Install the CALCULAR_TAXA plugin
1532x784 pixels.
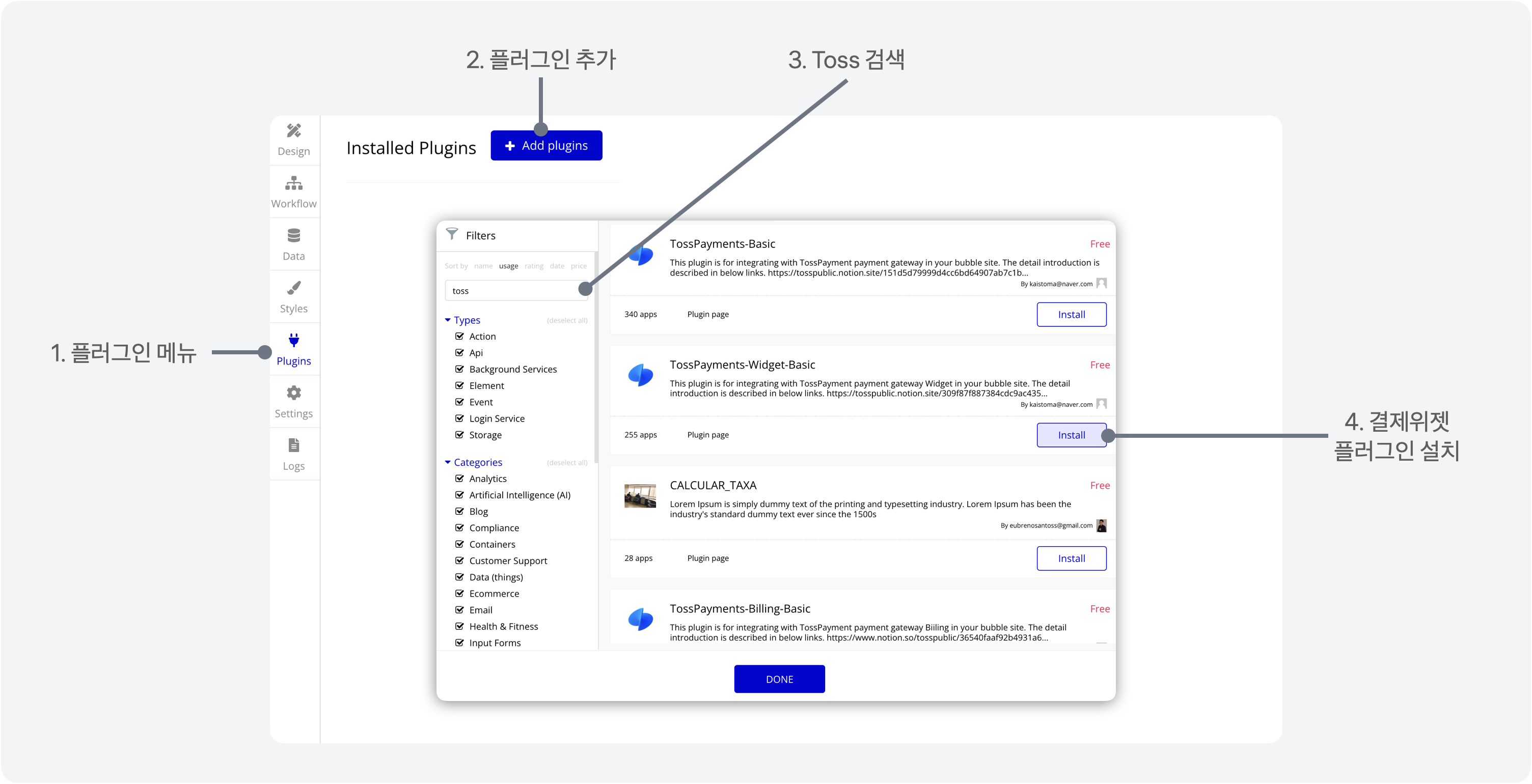pos(1071,558)
